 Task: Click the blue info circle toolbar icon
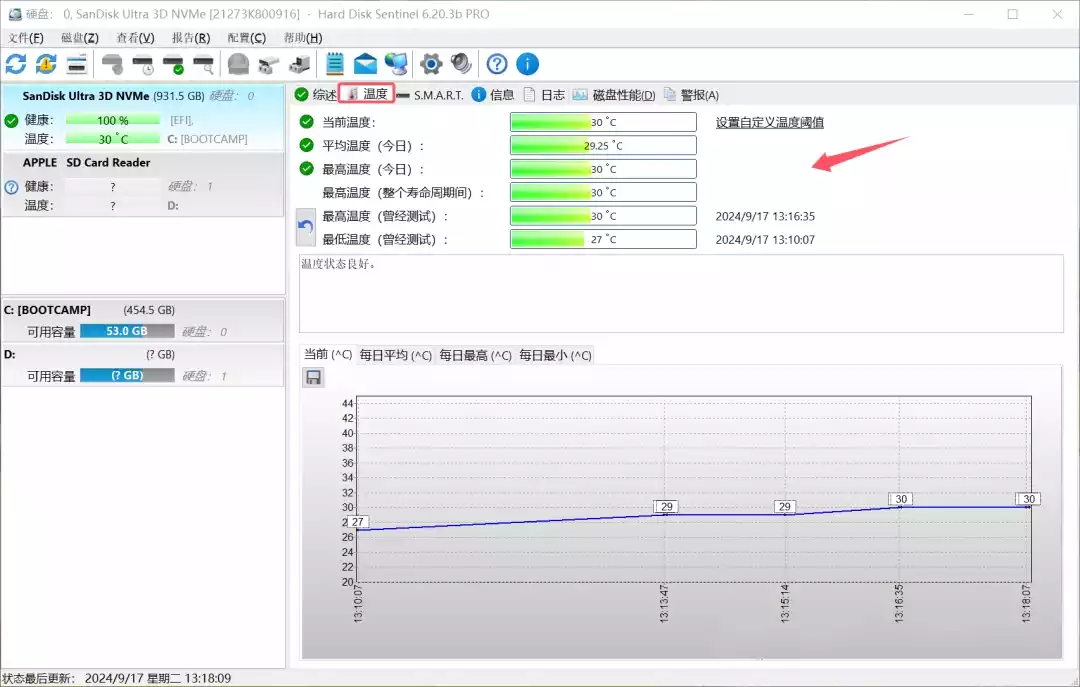pyautogui.click(x=527, y=64)
